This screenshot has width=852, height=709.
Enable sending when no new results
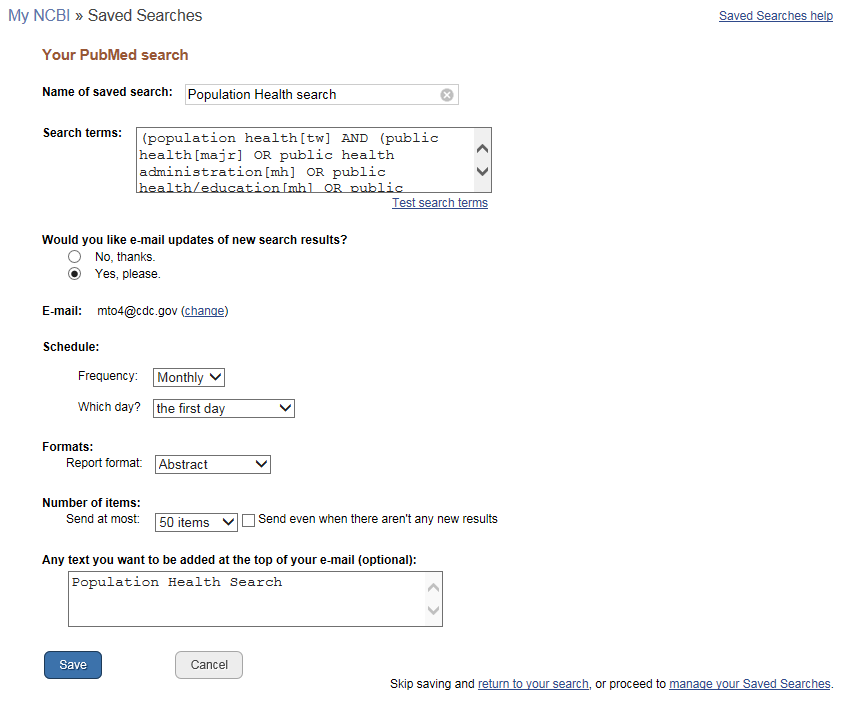click(249, 520)
